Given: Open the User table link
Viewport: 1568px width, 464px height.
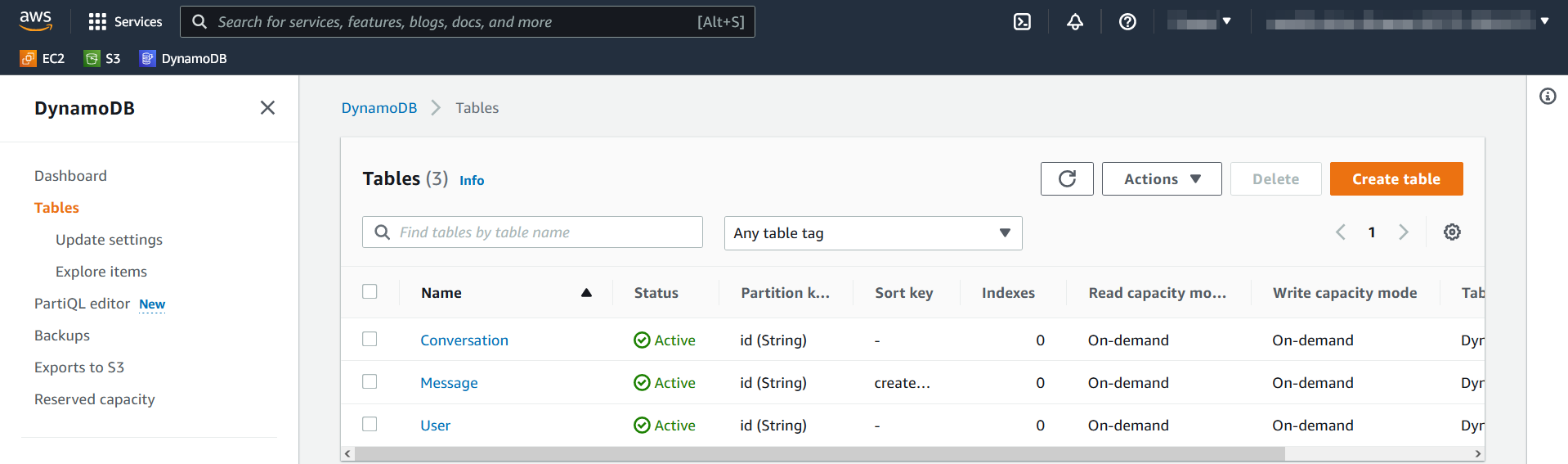Looking at the screenshot, I should [435, 426].
